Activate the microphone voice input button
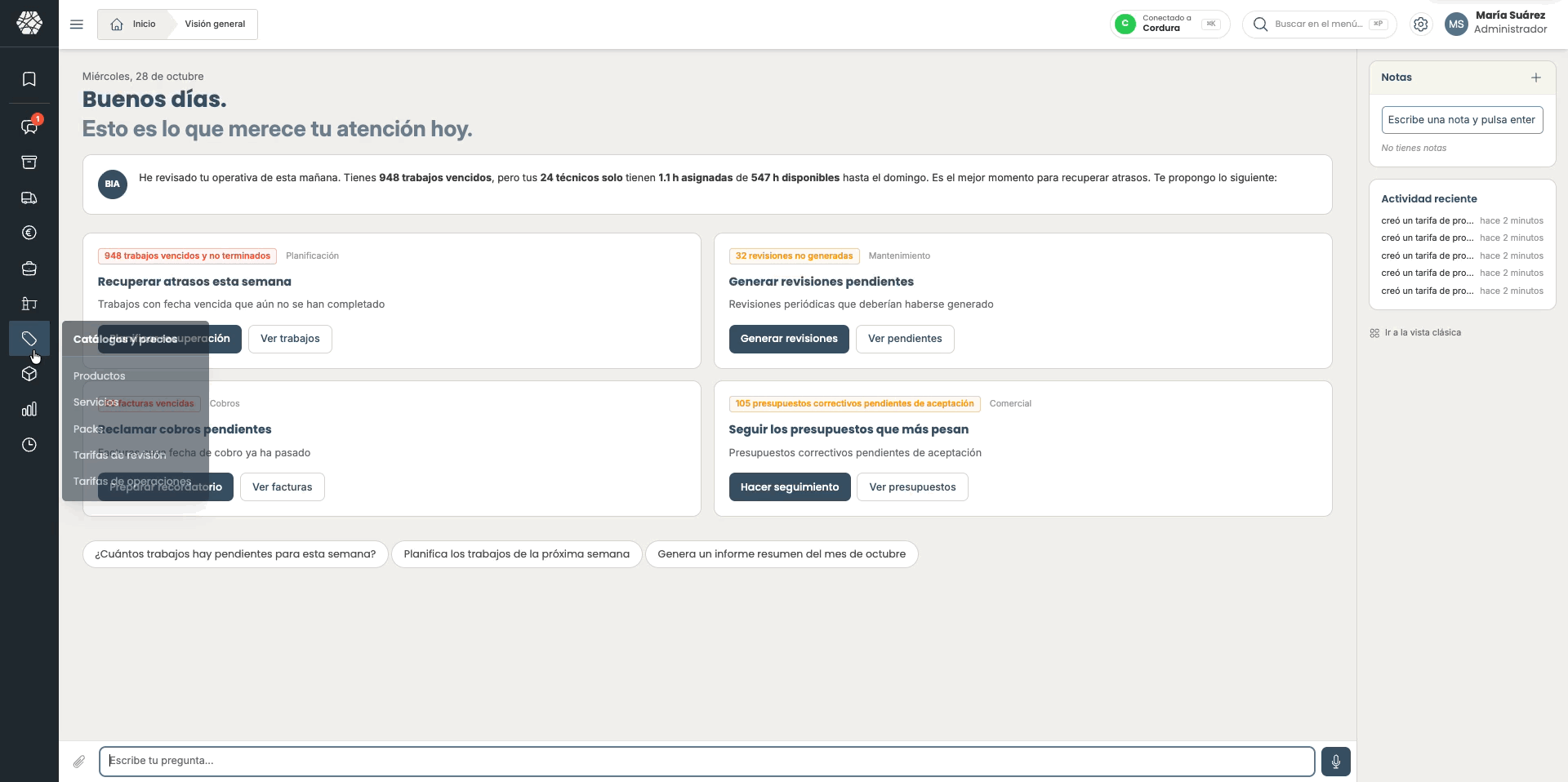This screenshot has width=1568, height=782. [1336, 762]
